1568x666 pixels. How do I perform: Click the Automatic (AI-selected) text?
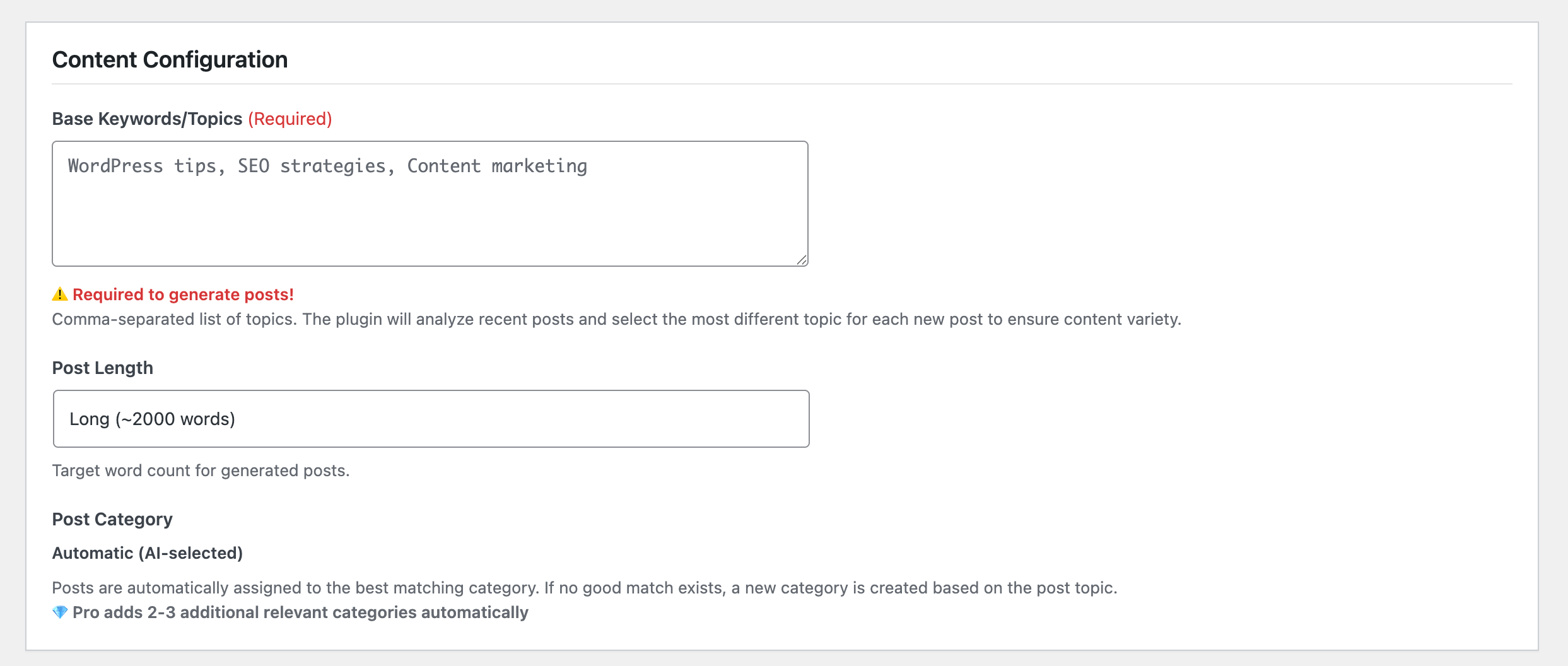coord(148,553)
